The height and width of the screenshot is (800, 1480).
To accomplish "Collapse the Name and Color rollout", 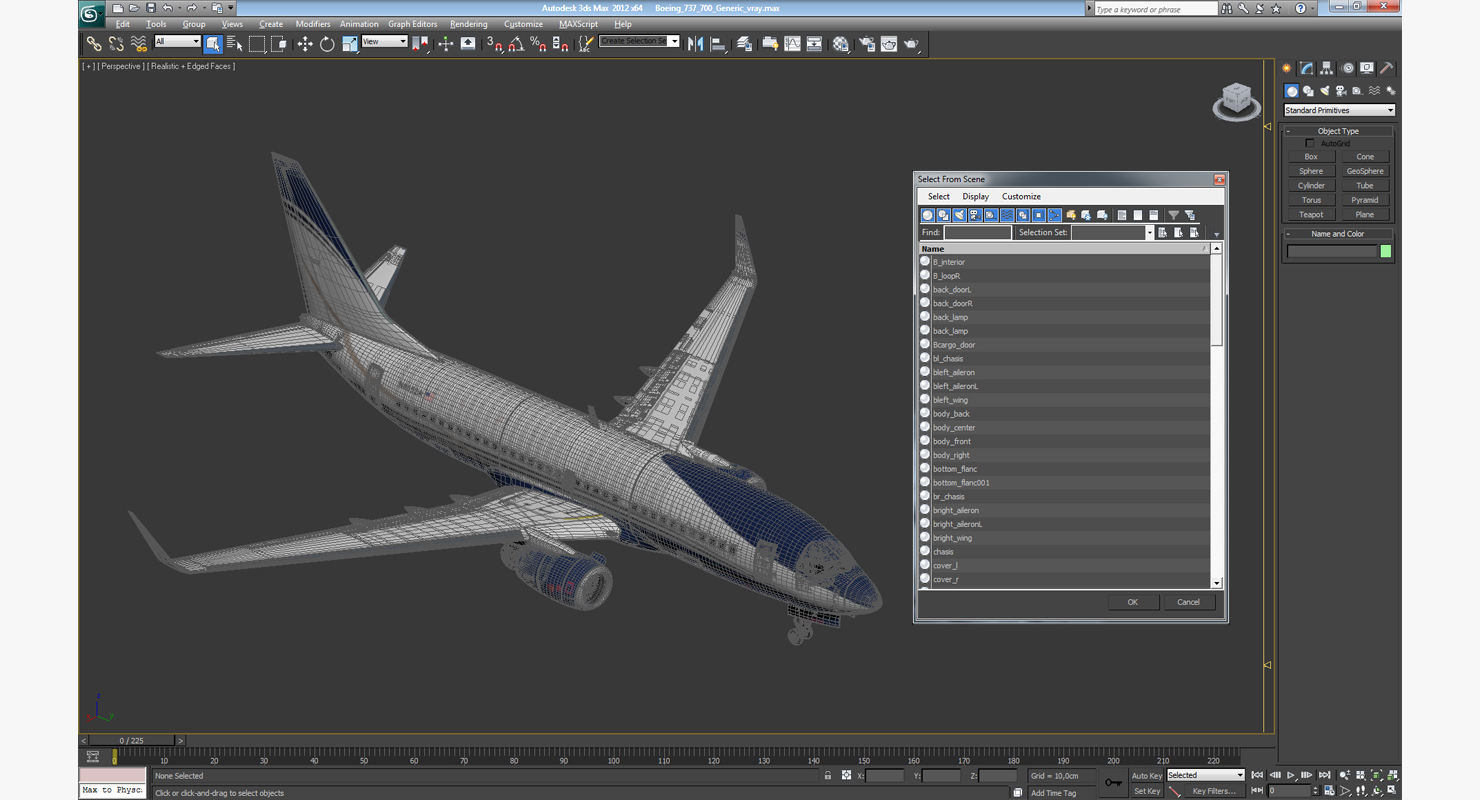I will 1338,234.
